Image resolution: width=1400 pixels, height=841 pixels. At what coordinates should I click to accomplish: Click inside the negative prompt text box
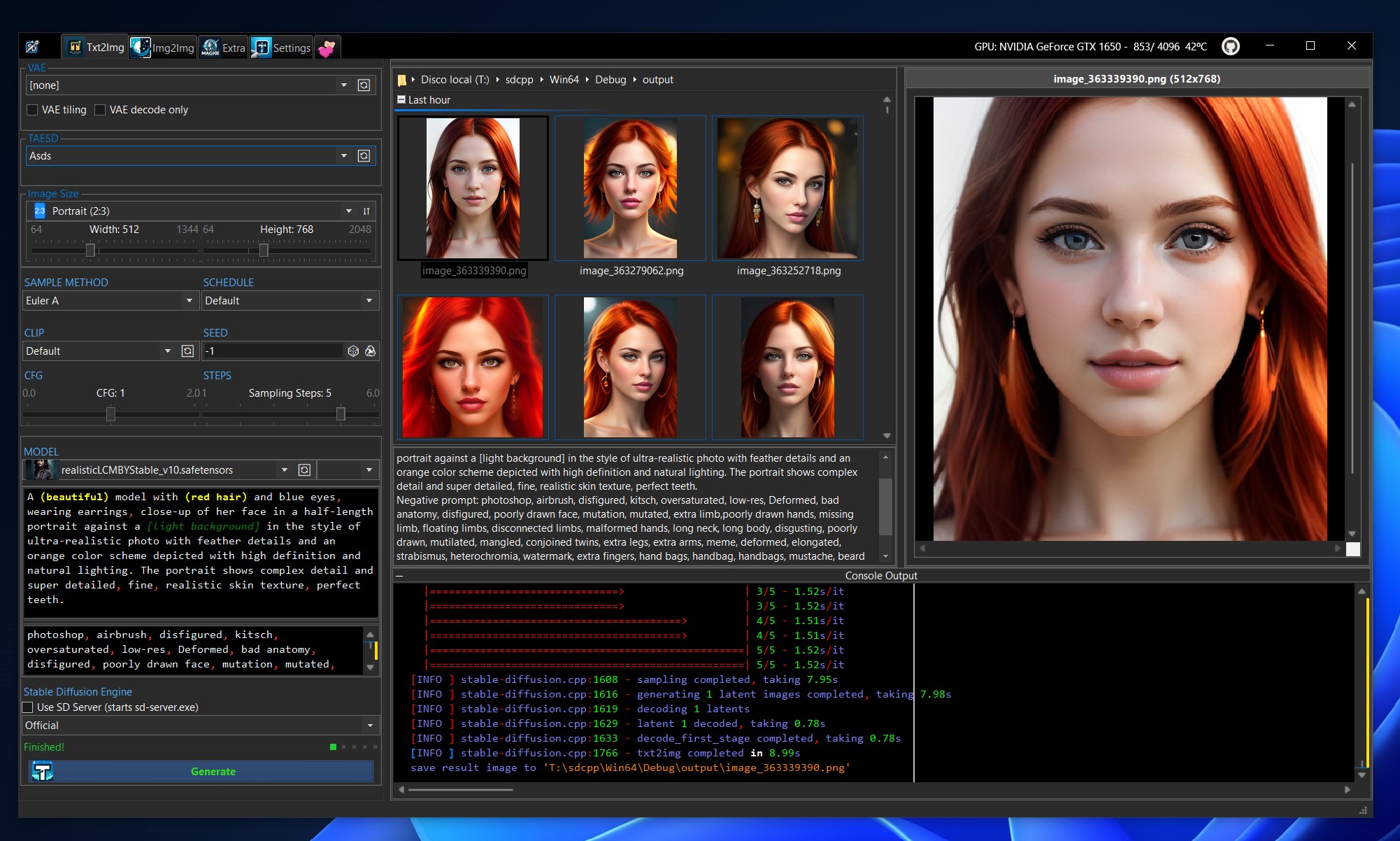pos(194,650)
